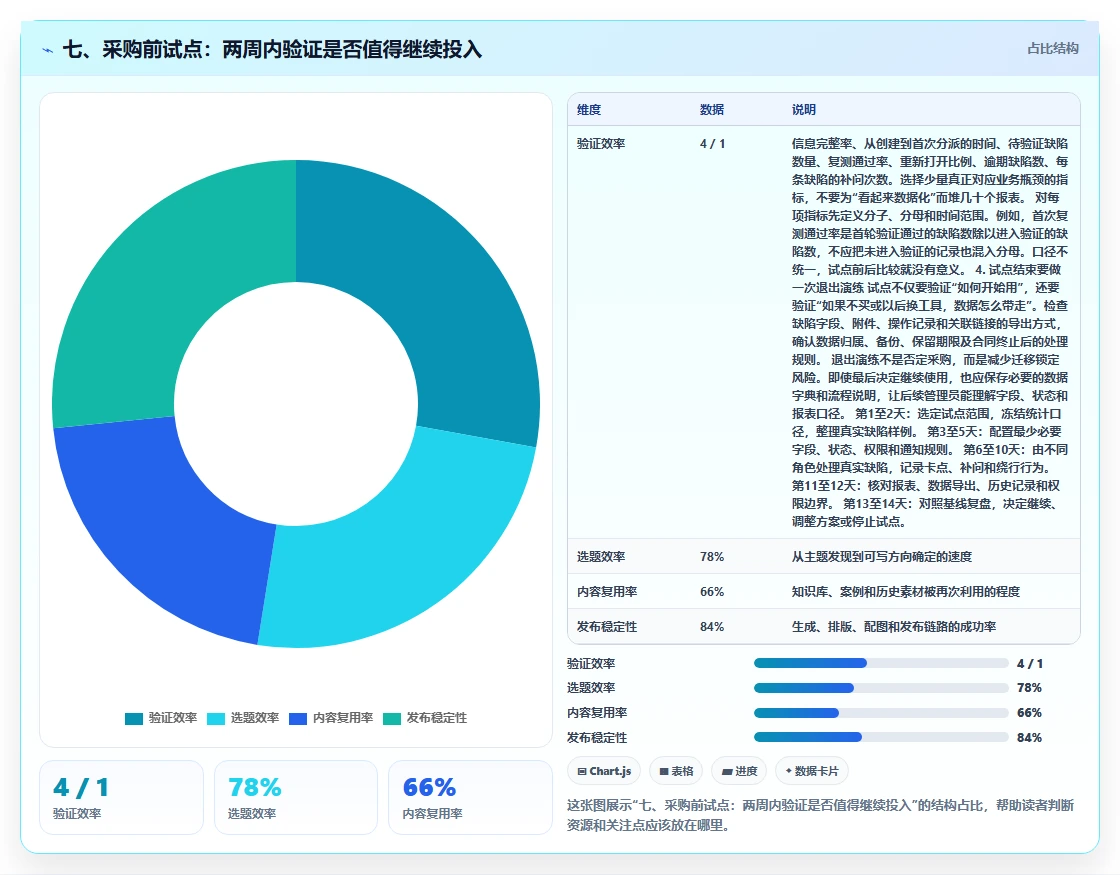Click 选题效率 cell in the table
1120x875 pixels.
(601, 556)
